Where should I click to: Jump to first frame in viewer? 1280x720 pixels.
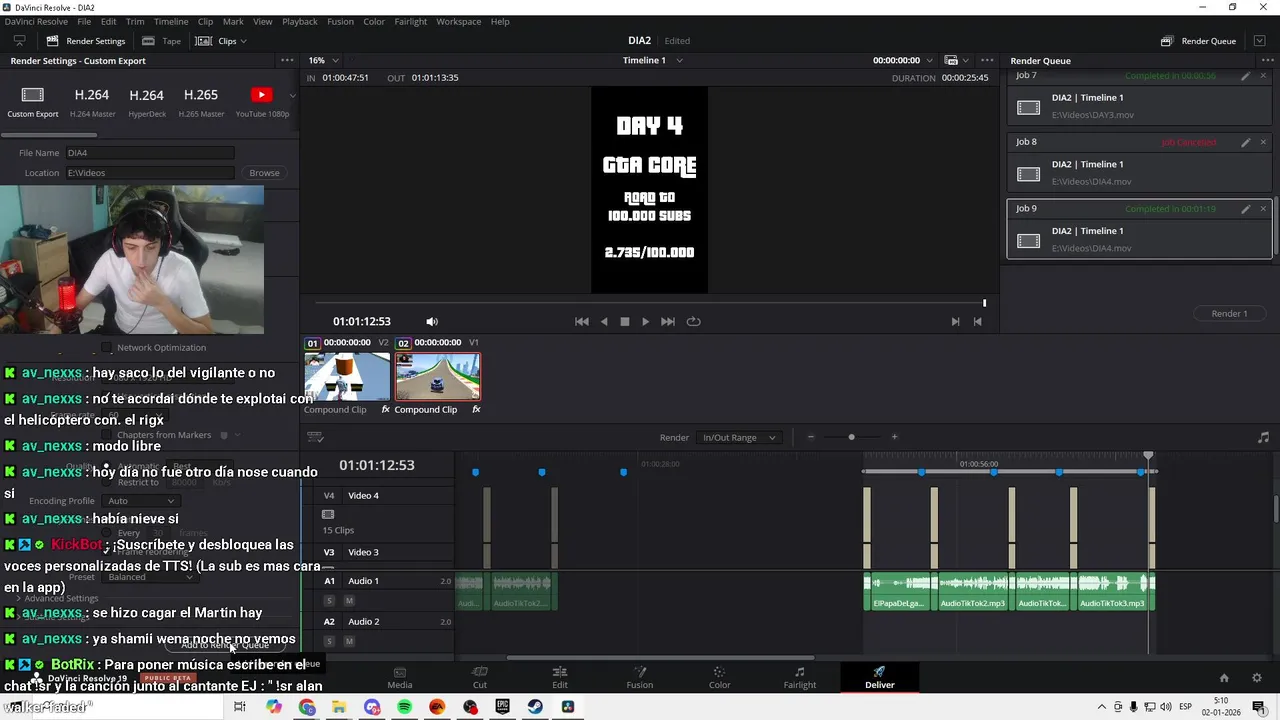pyautogui.click(x=582, y=322)
